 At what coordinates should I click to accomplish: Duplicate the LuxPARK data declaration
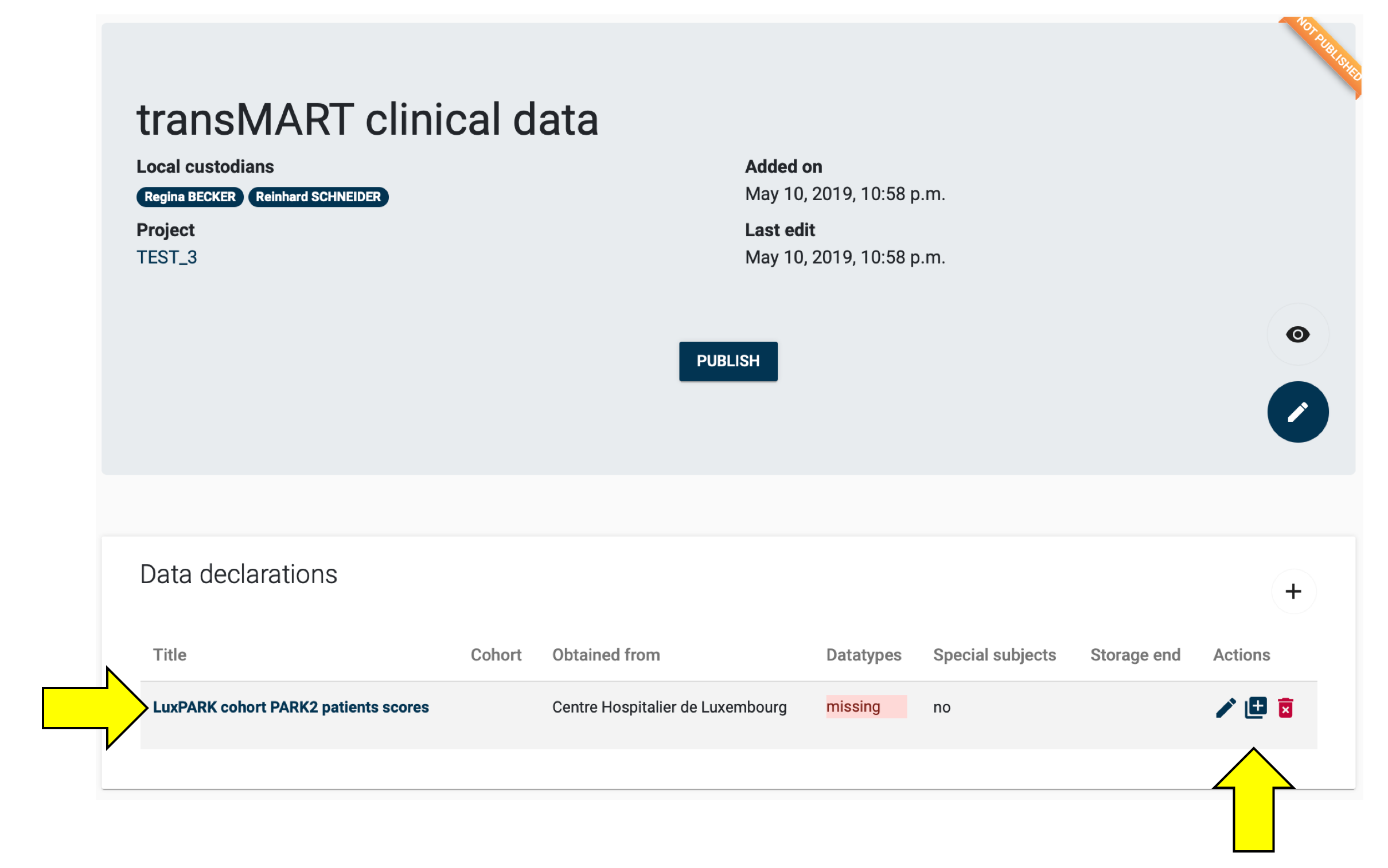[x=1256, y=707]
